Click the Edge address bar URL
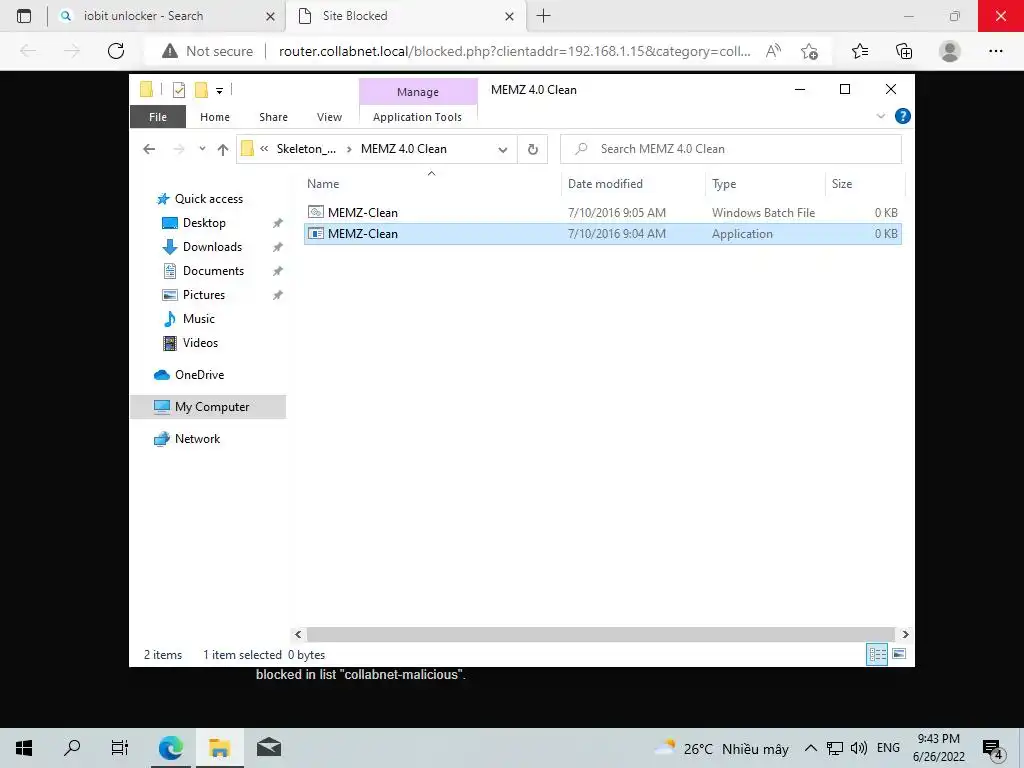This screenshot has height=768, width=1024. pyautogui.click(x=515, y=51)
